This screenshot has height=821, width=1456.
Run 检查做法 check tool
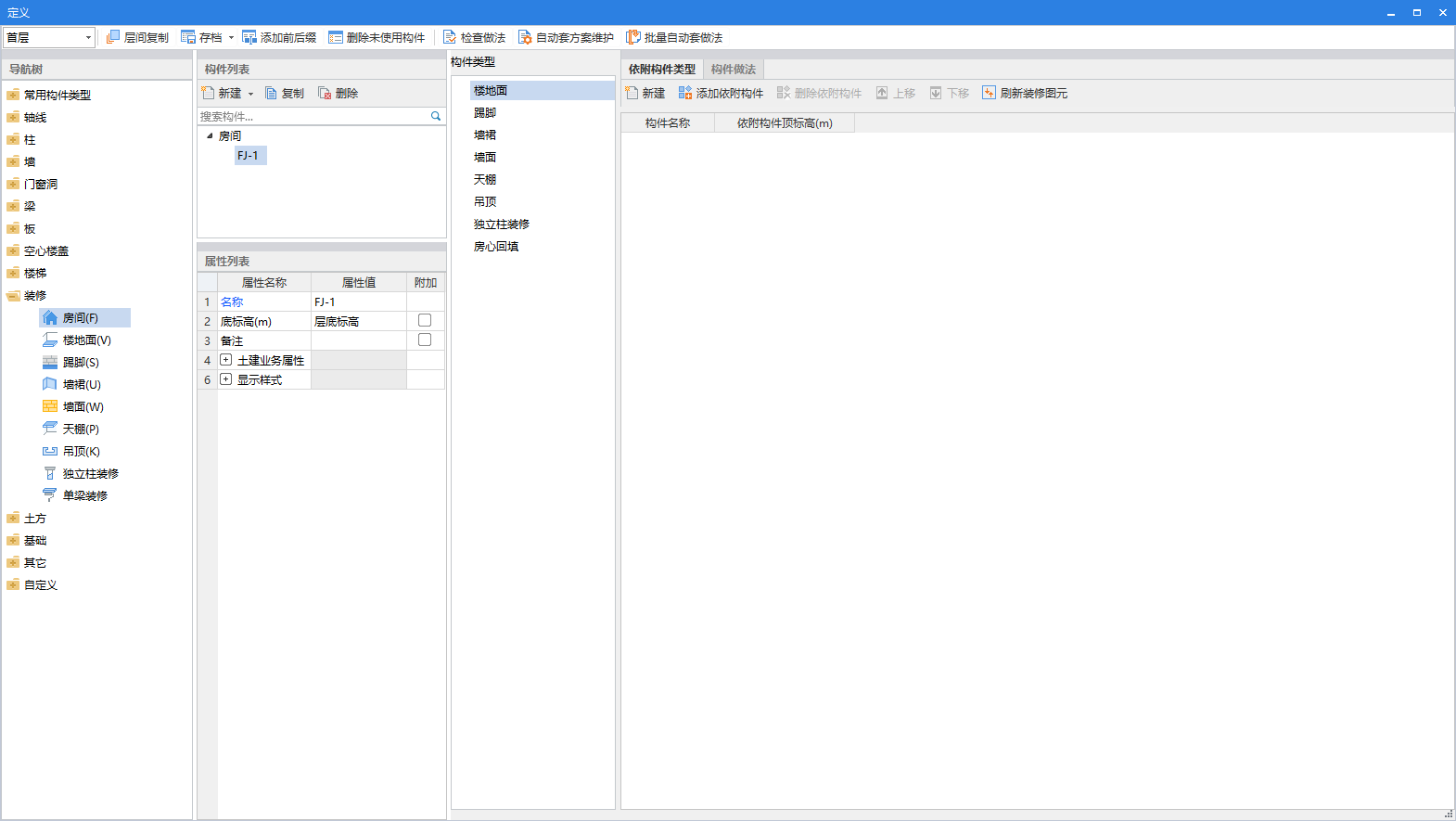(474, 37)
